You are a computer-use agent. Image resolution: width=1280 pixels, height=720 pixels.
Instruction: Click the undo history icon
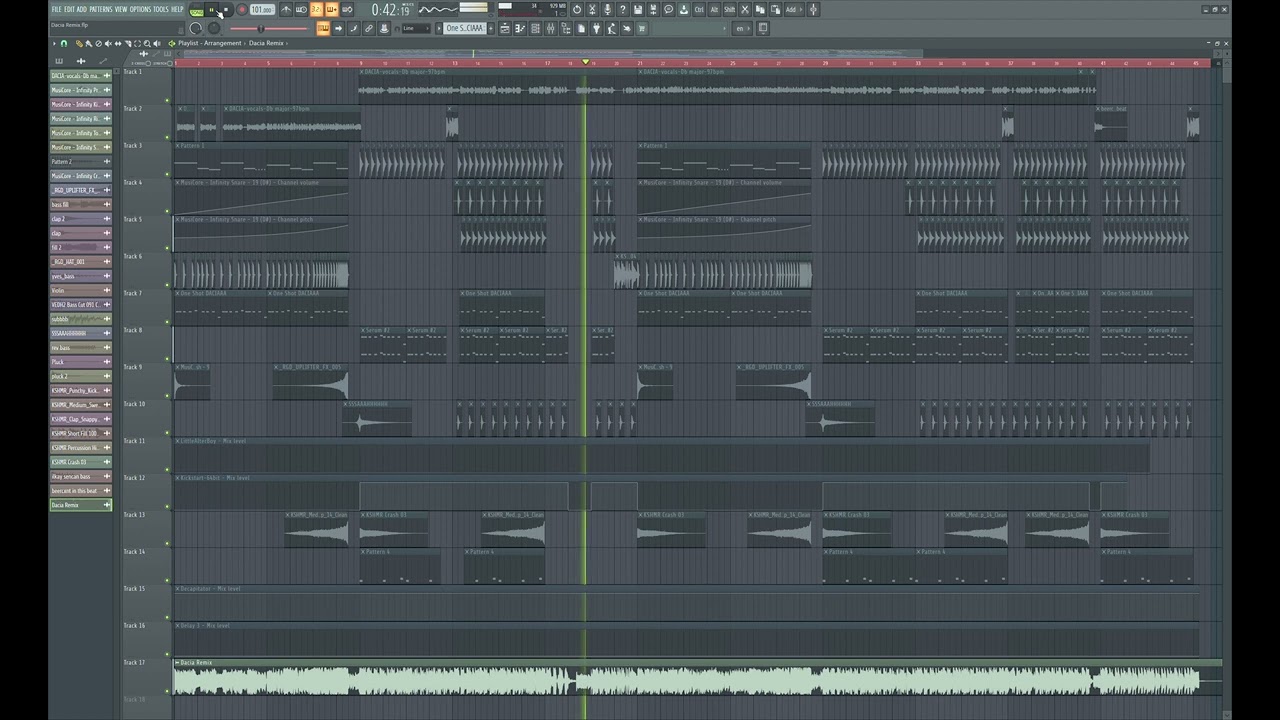point(577,10)
